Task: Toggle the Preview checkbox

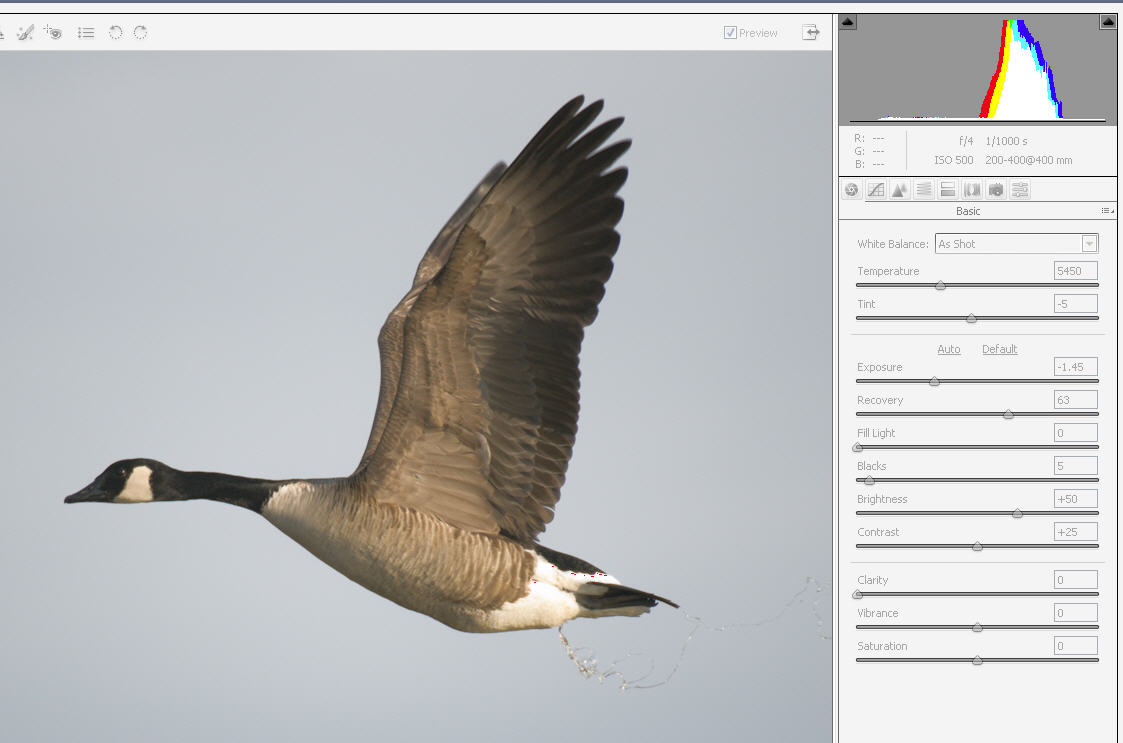Action: pyautogui.click(x=730, y=33)
